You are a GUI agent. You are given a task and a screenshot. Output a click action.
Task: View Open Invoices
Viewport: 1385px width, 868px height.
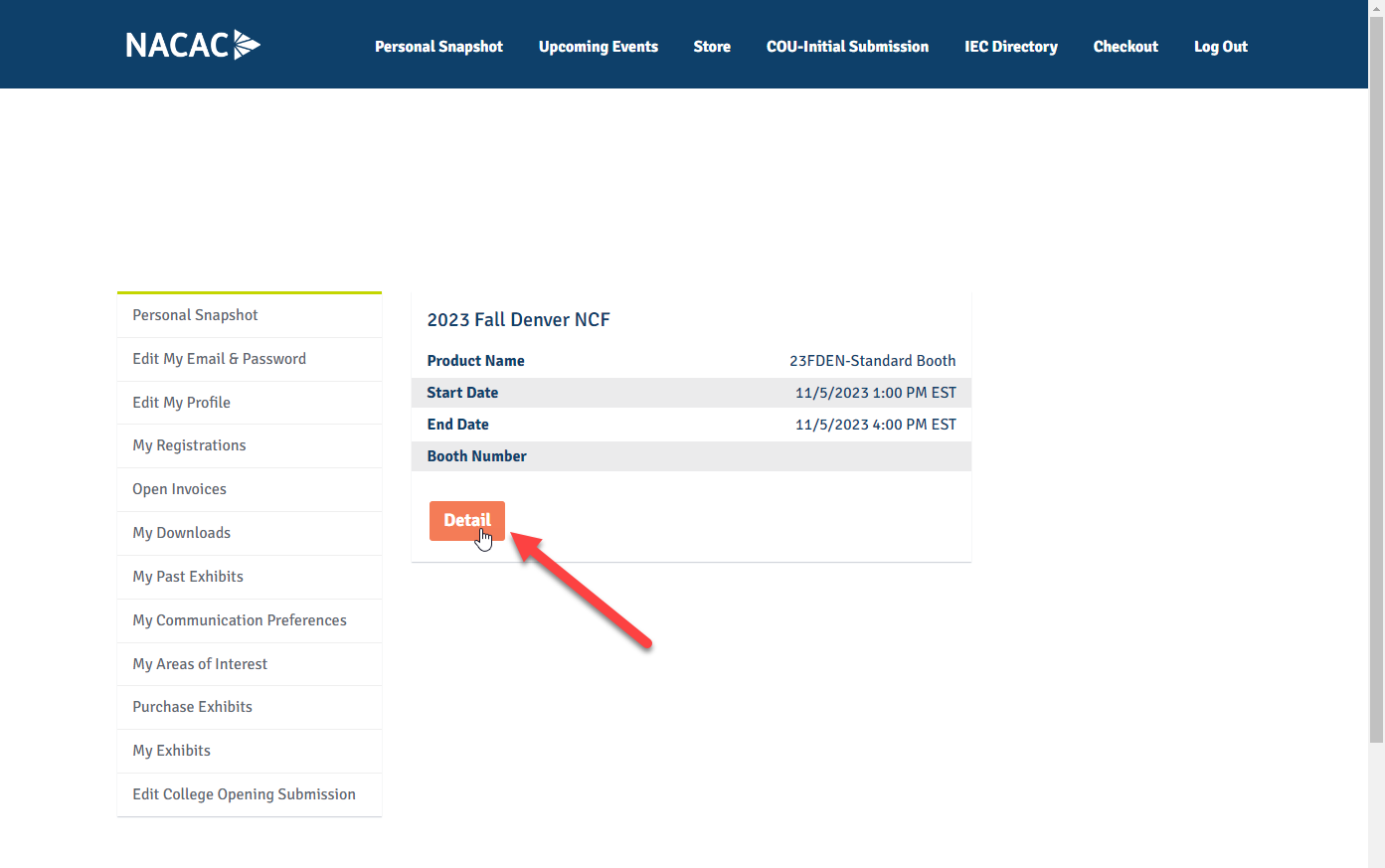pyautogui.click(x=250, y=489)
